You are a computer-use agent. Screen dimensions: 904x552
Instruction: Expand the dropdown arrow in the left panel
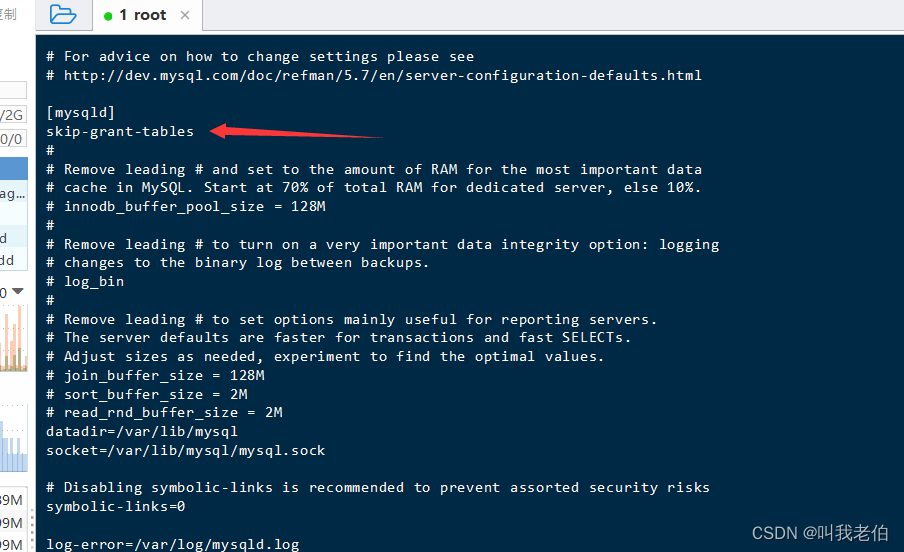17,293
